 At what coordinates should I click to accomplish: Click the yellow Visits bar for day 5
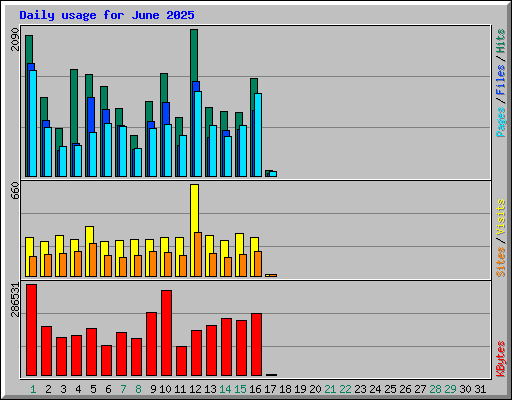tap(89, 235)
